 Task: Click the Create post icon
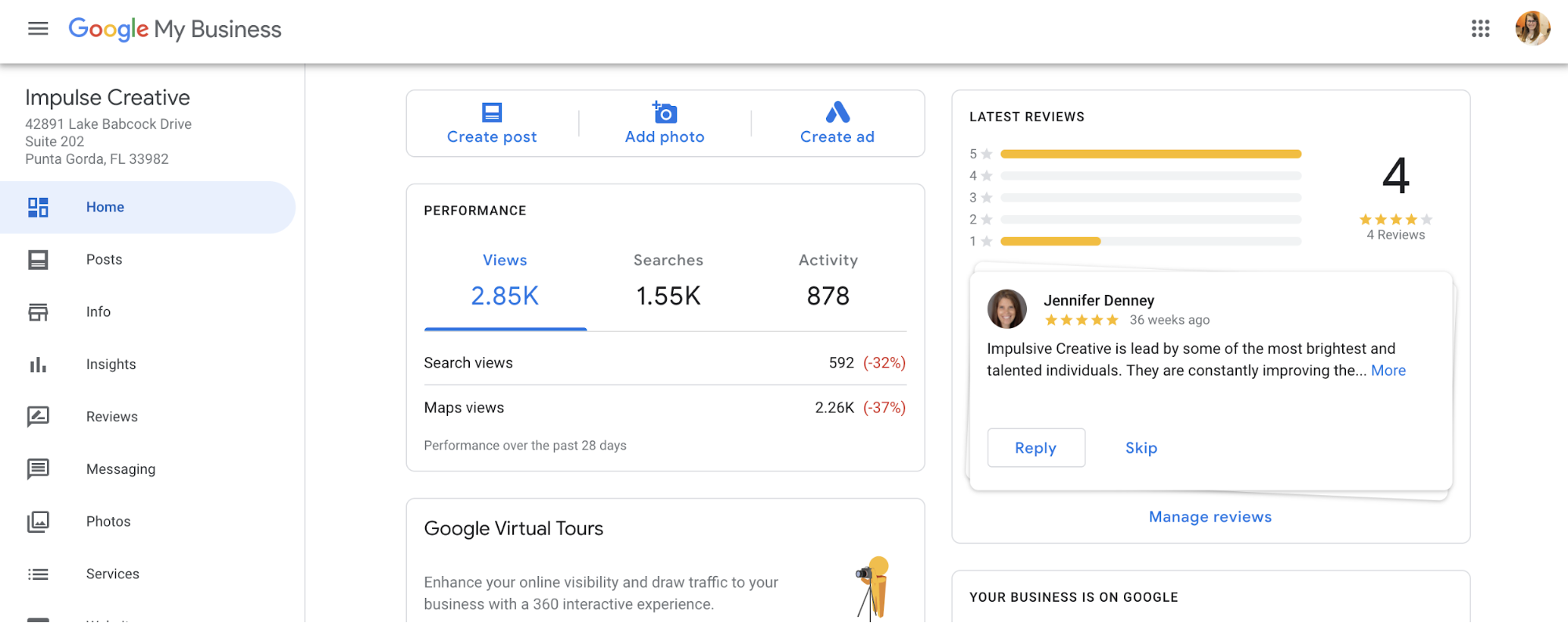pos(492,112)
